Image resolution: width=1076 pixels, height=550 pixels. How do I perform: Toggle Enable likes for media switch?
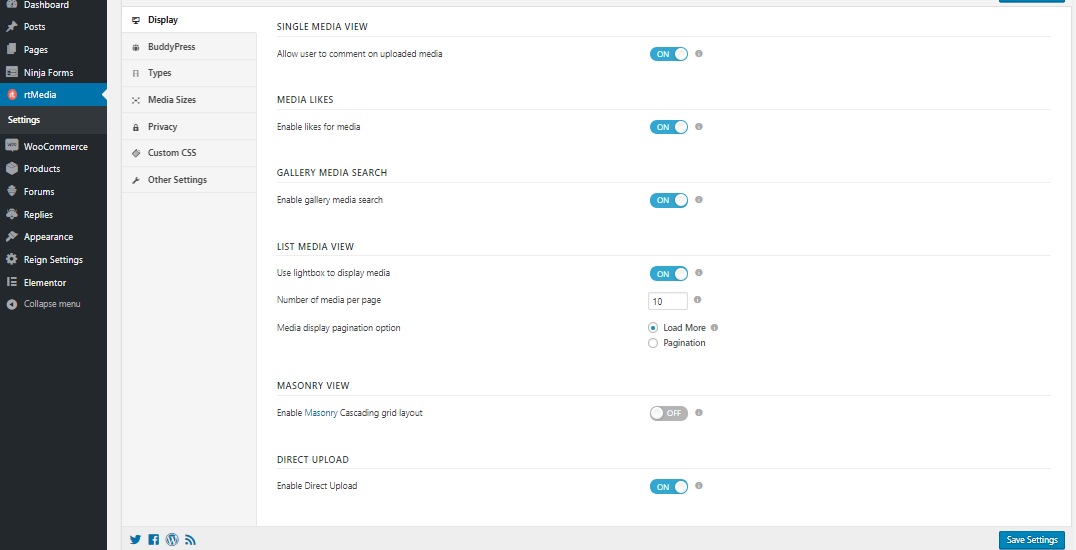[x=668, y=127]
